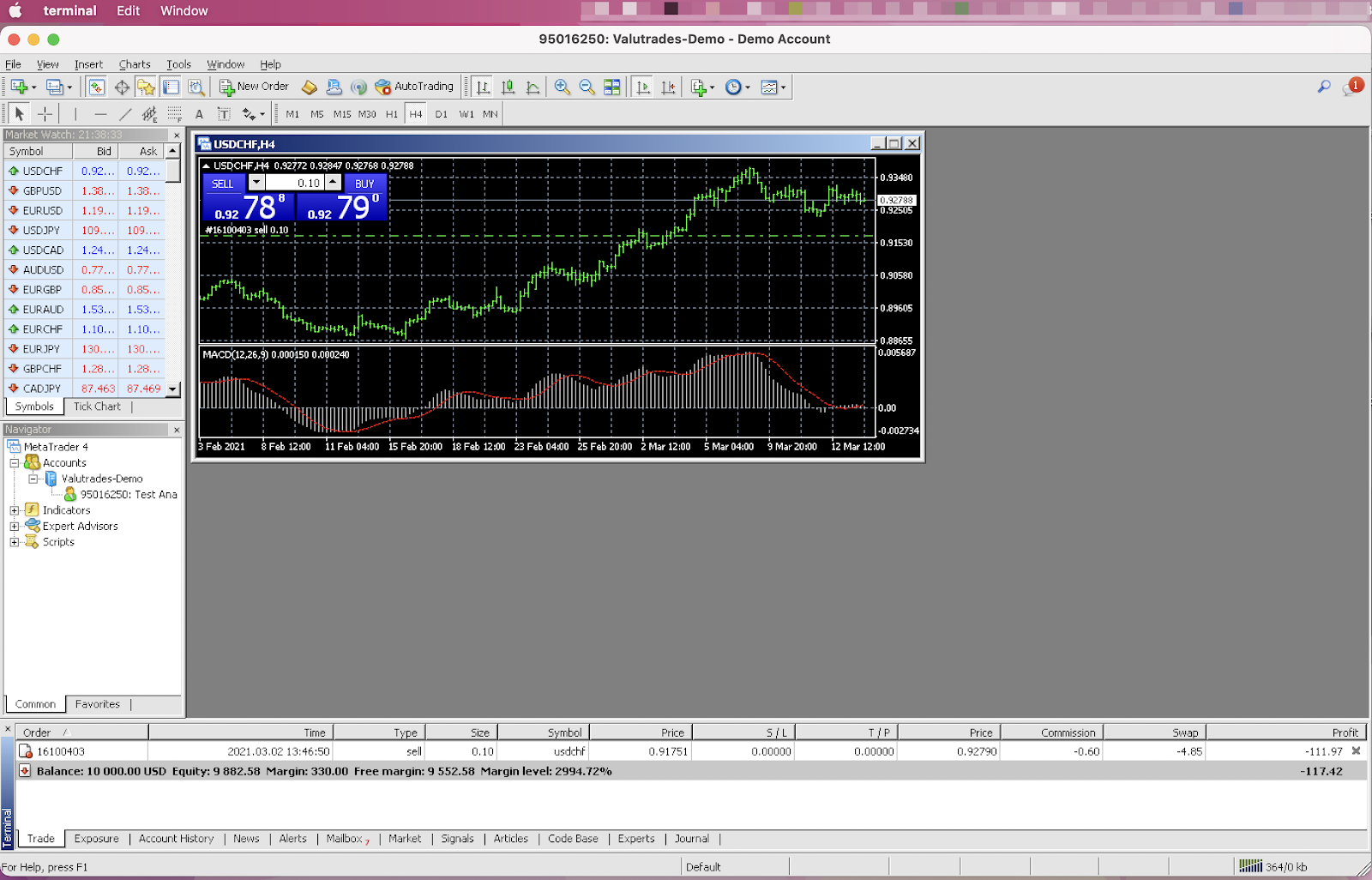Toggle the Market Watch window icon
1372x880 pixels.
tap(96, 87)
